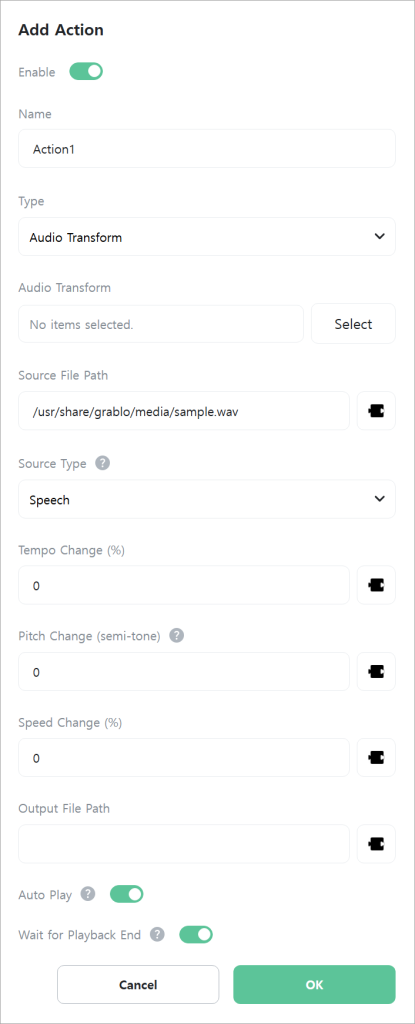Cancel the Add Action dialog
Screen dimensions: 415x1024
click(138, 984)
